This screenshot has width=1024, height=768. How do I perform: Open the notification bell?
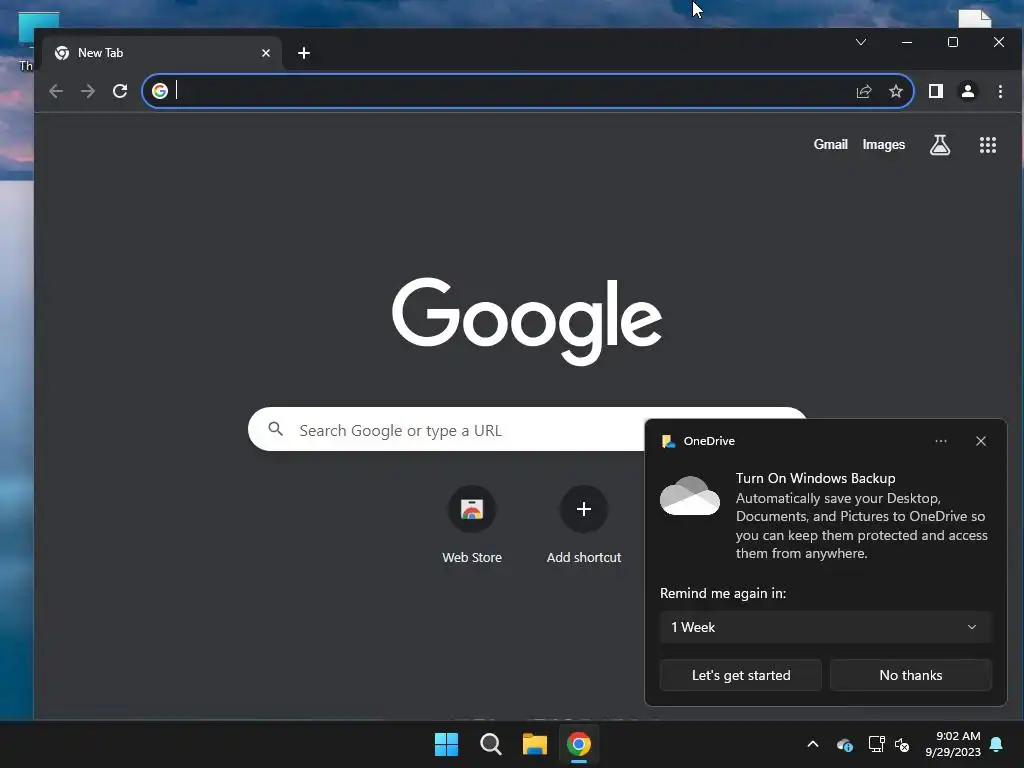(x=997, y=744)
